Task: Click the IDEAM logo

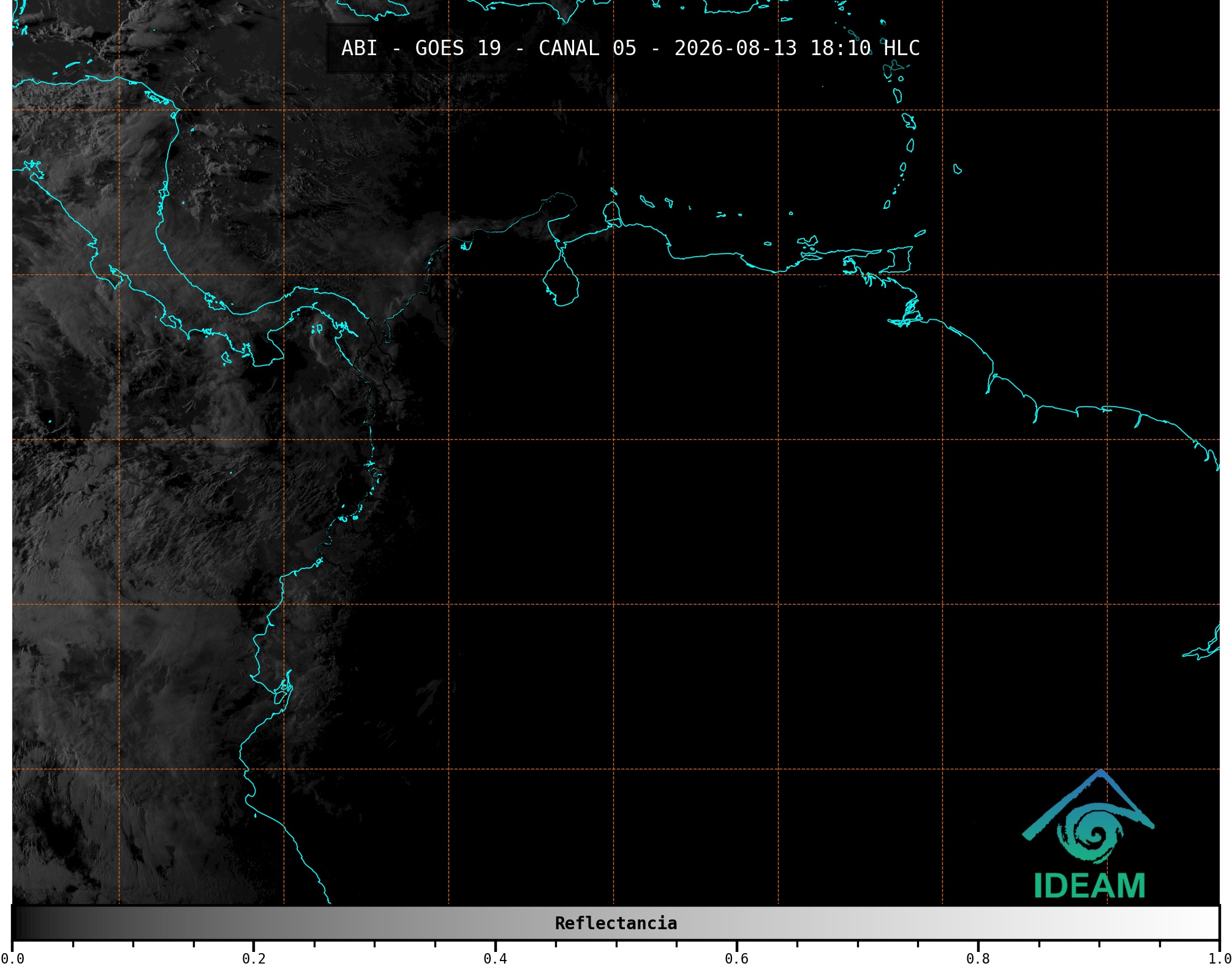Action: tap(1089, 834)
